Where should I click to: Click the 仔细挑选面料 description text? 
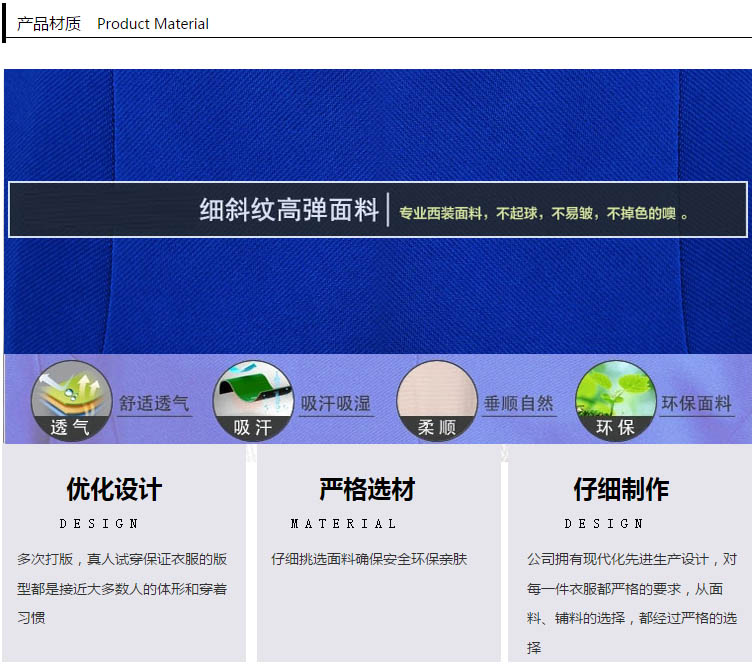(x=369, y=559)
